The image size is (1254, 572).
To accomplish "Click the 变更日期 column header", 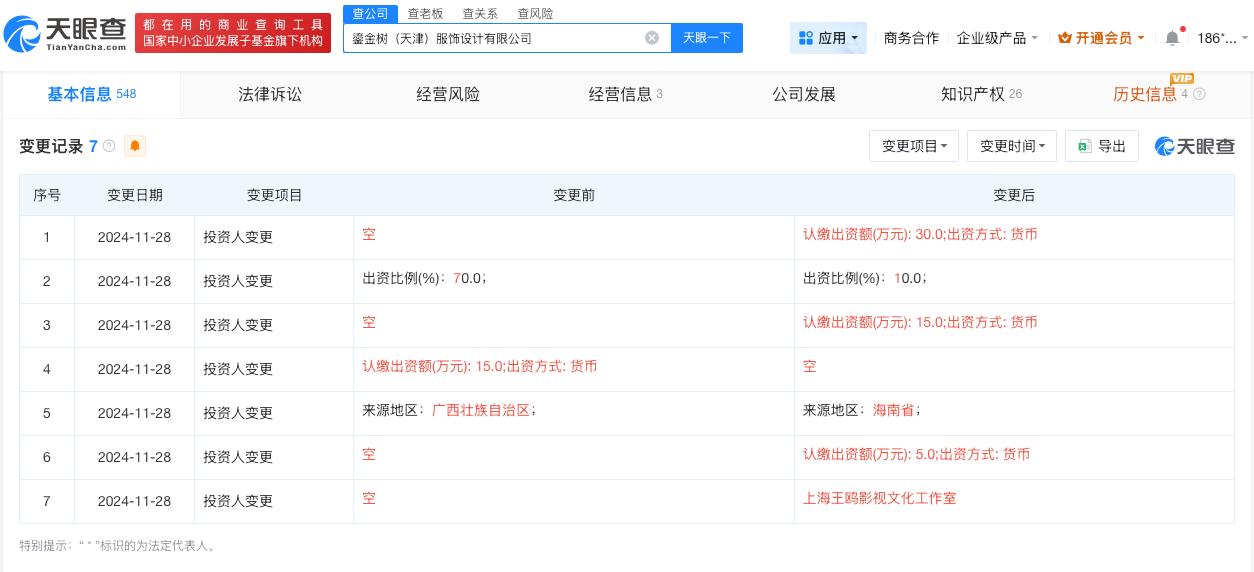I will pos(135,195).
